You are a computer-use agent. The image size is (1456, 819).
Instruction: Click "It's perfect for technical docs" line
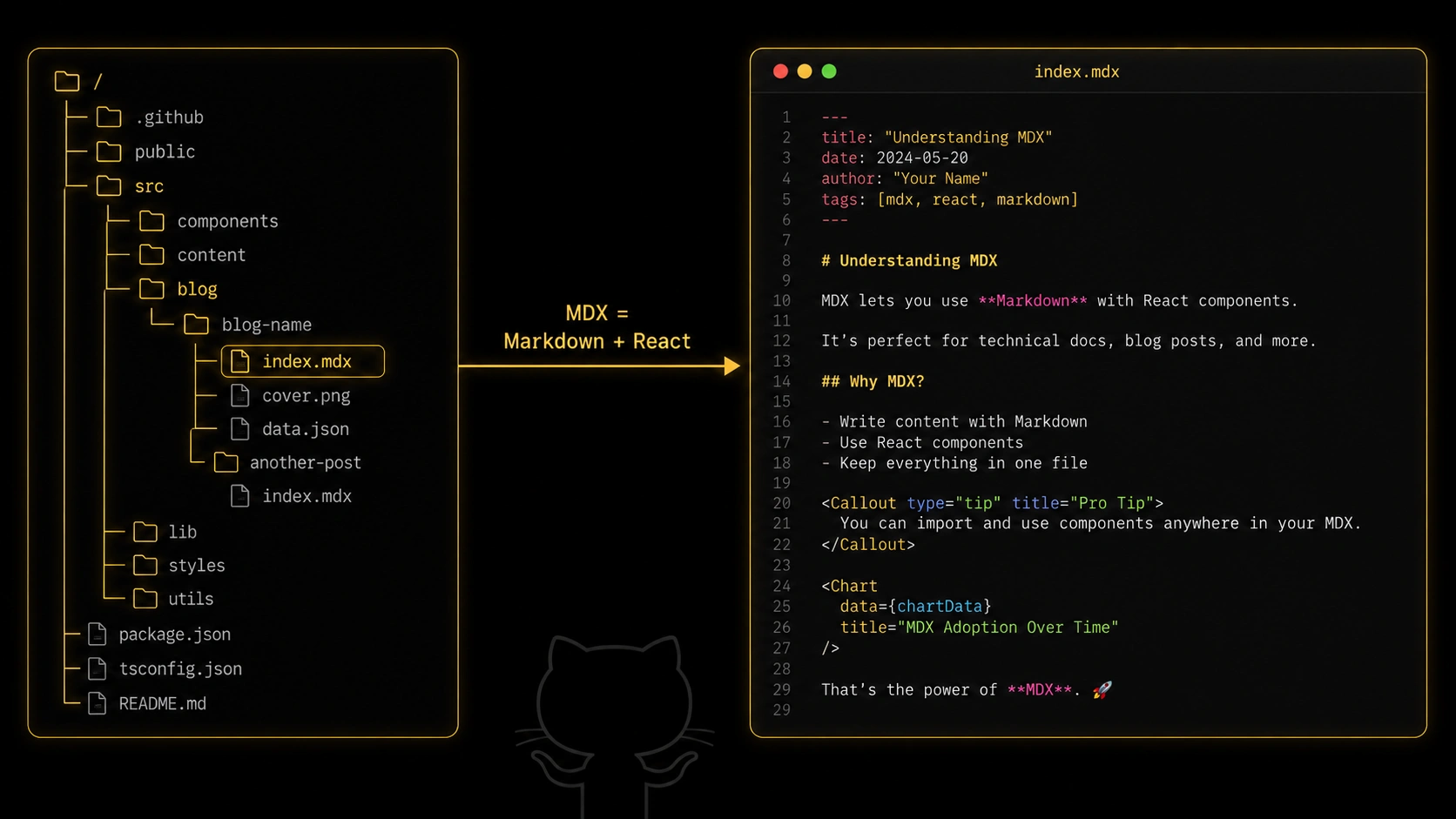(x=1068, y=341)
